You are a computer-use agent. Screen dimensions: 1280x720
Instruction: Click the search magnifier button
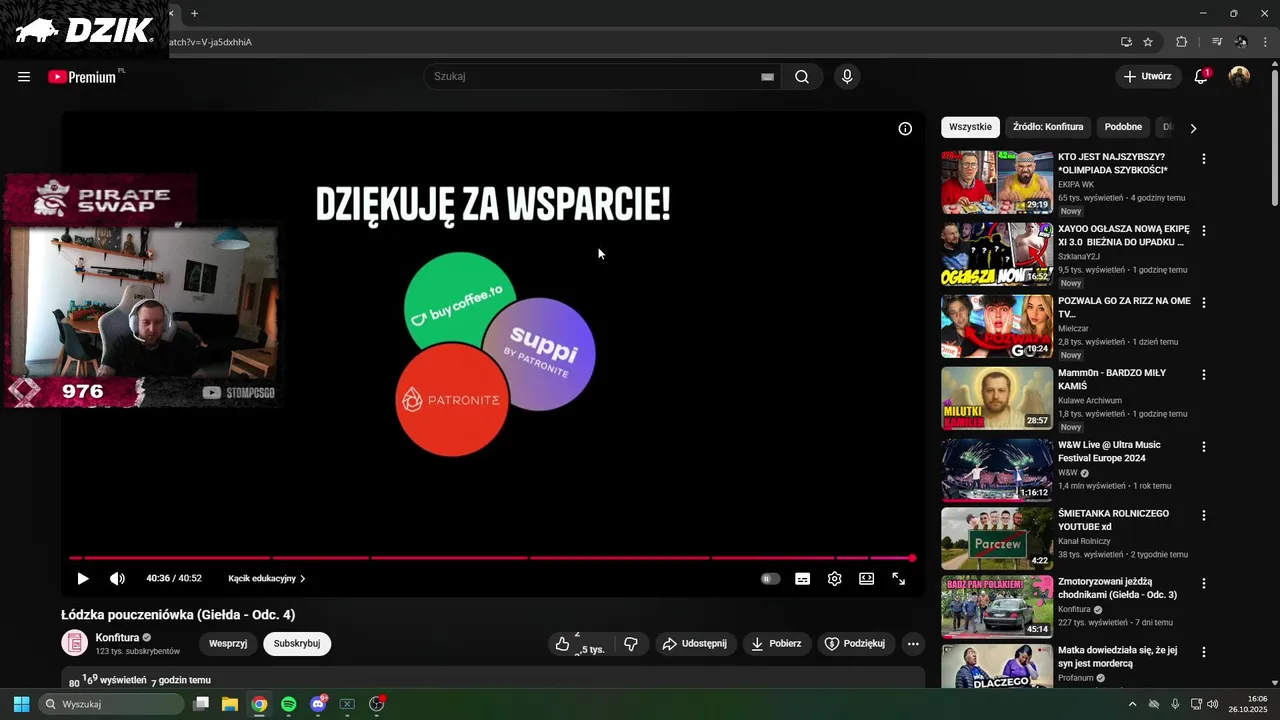click(802, 77)
